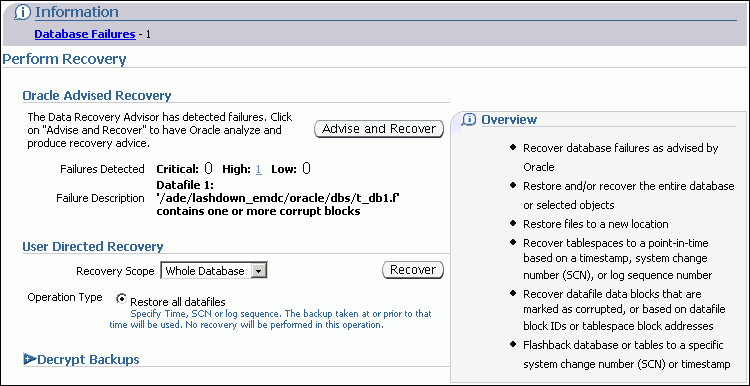Click the Information header icon

22,12
